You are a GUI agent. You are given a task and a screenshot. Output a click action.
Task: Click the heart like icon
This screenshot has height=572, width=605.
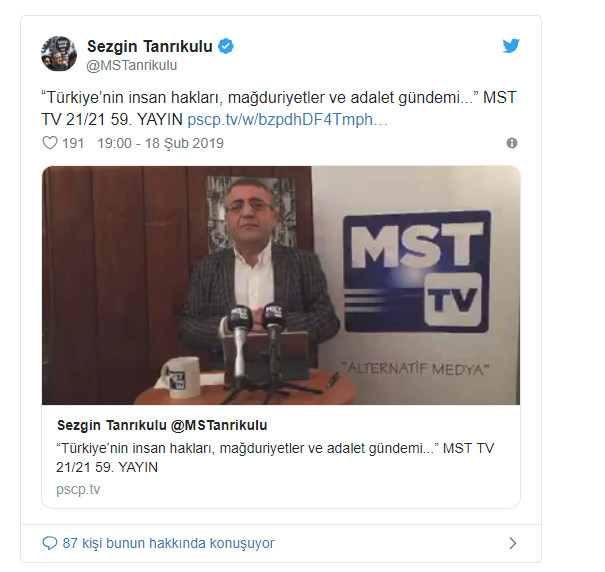(50, 143)
